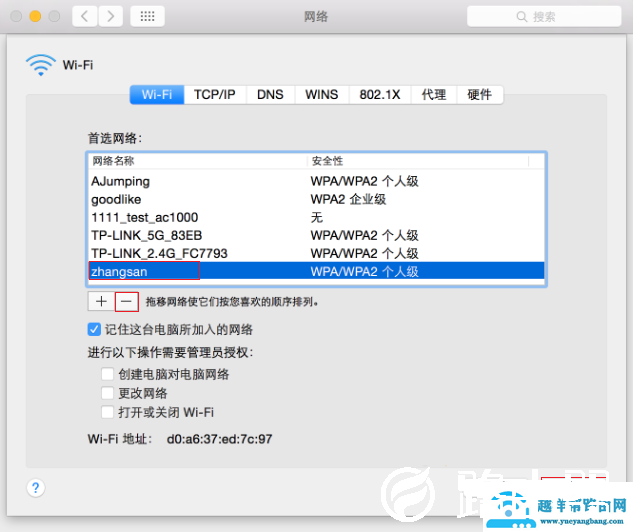Toggle 记住这台电脑所加入的网络 checkbox
This screenshot has width=633, height=532.
tap(94, 329)
